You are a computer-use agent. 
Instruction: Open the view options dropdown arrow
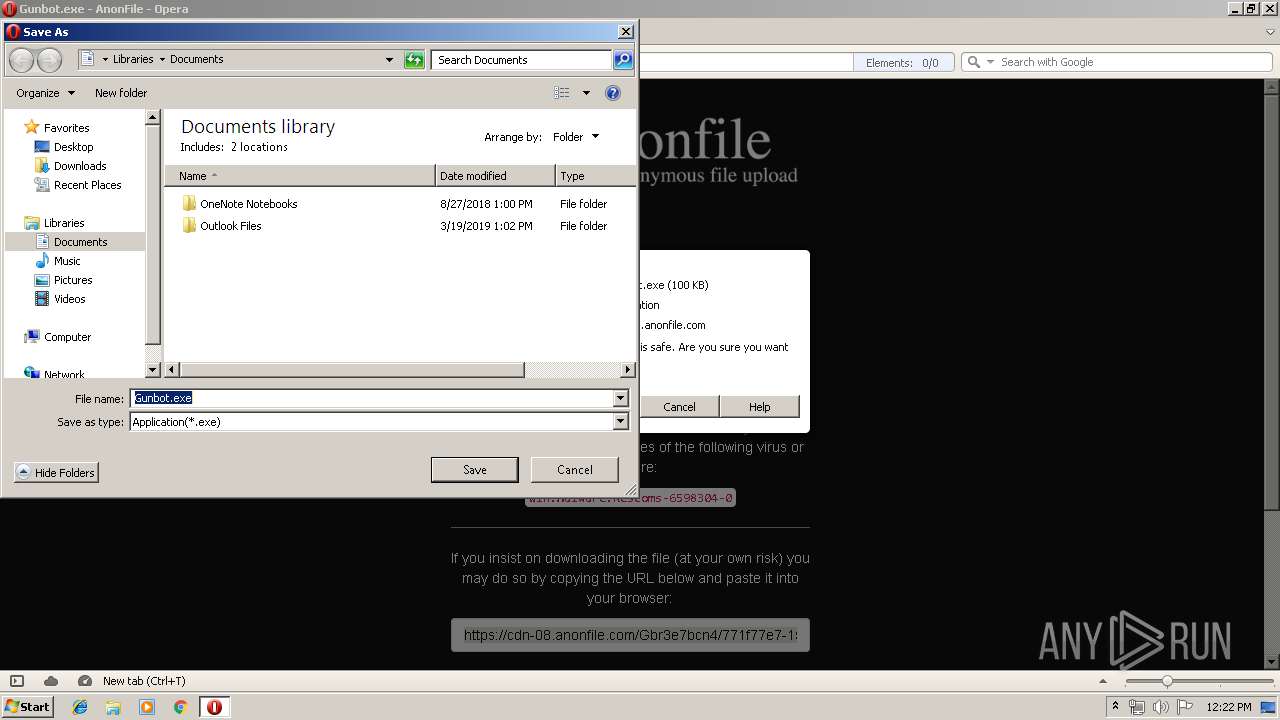[x=586, y=93]
